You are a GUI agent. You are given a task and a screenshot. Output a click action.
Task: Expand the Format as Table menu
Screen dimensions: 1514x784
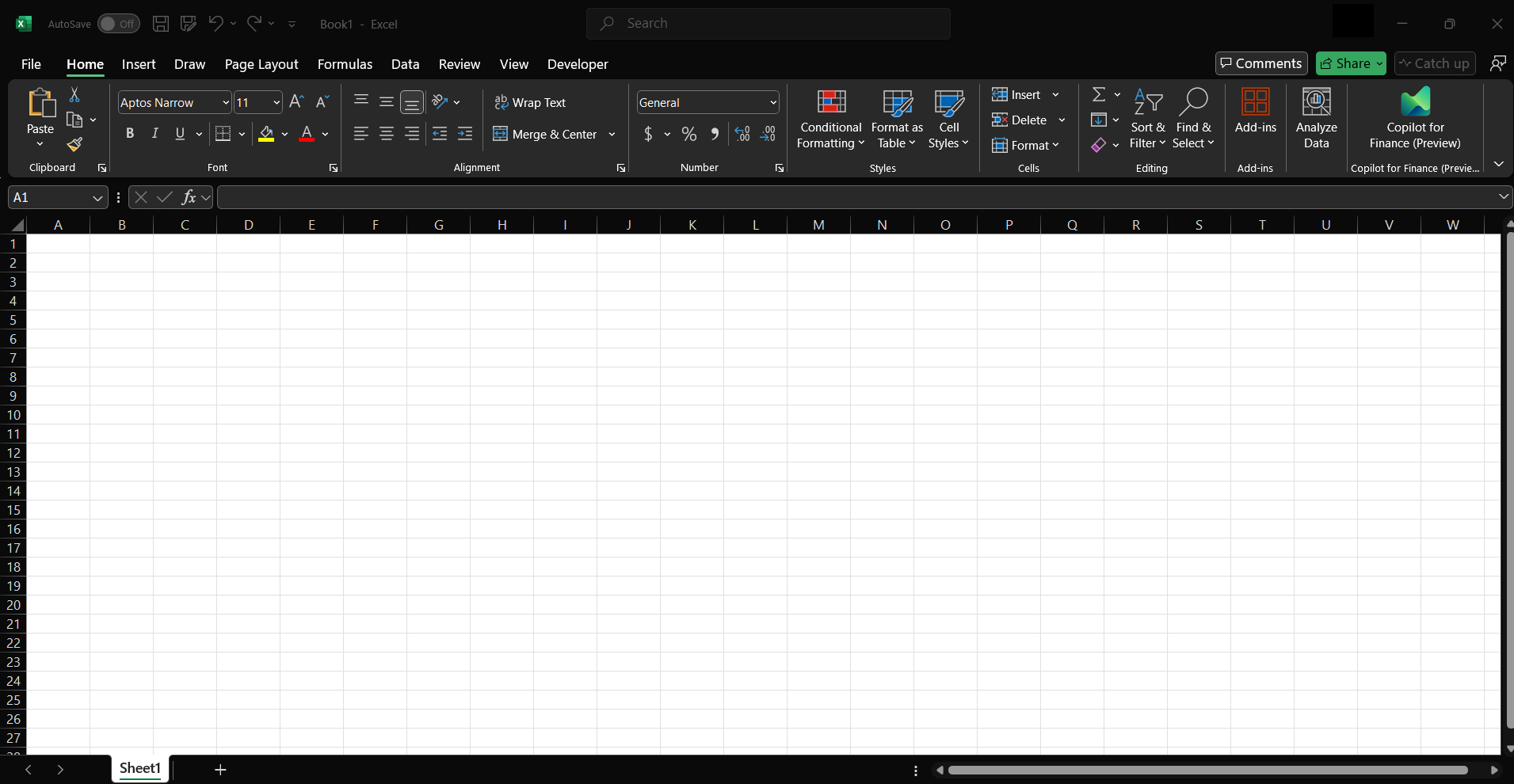pyautogui.click(x=897, y=118)
